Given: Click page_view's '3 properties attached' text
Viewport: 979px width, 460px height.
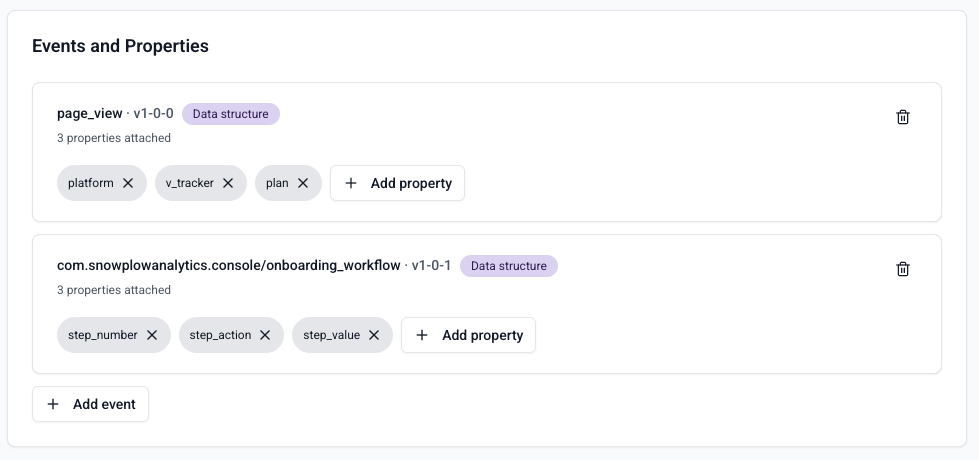Looking at the screenshot, I should [x=114, y=138].
